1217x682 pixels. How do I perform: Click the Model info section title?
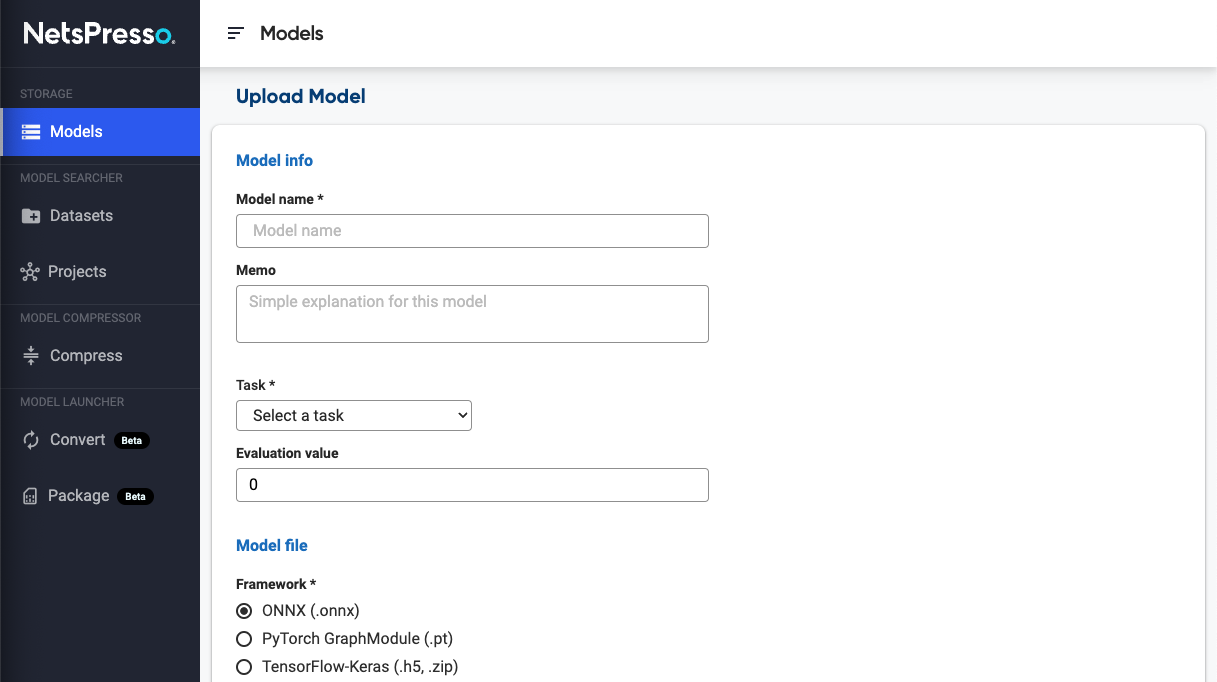[x=274, y=161]
